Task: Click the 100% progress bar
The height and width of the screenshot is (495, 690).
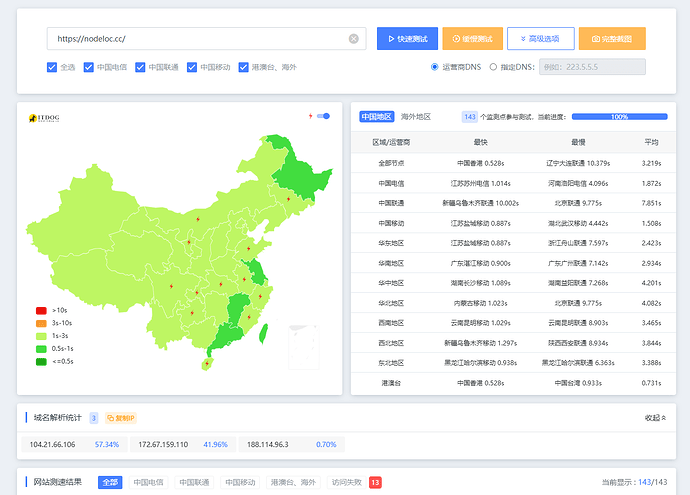Action: tap(620, 117)
